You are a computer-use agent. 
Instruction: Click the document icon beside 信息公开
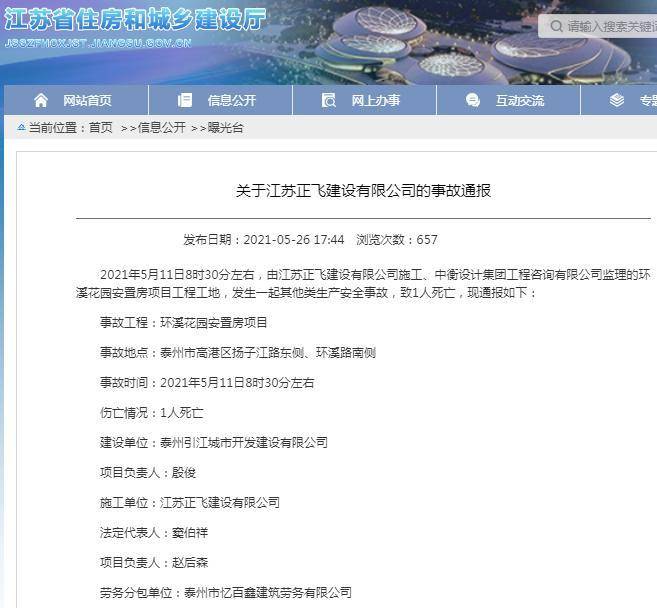click(185, 100)
